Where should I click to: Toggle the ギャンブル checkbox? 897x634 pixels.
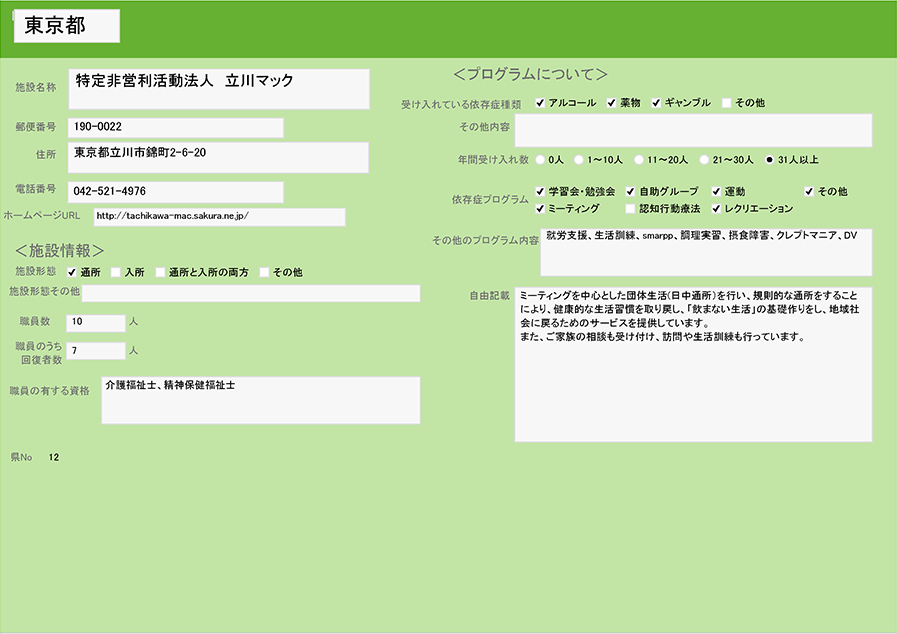tap(657, 103)
